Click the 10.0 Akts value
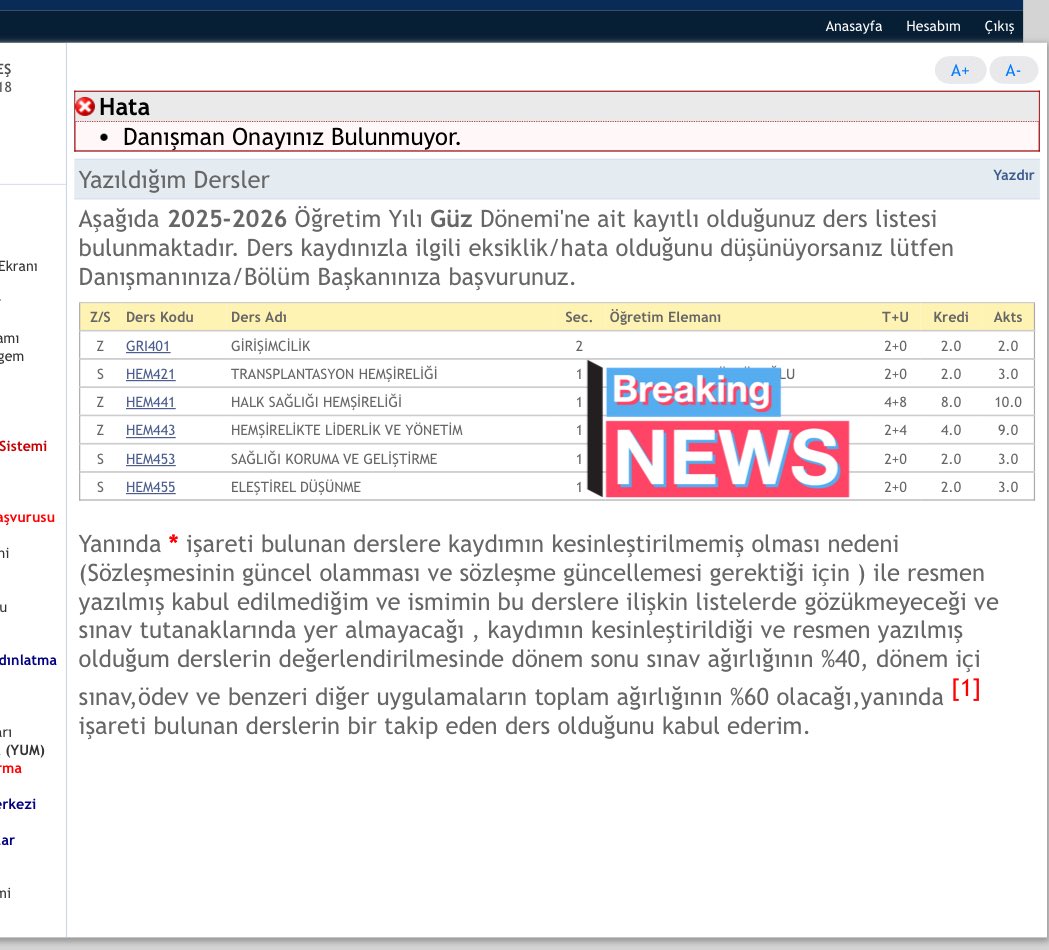Viewport: 1049px width, 950px height. click(1008, 402)
